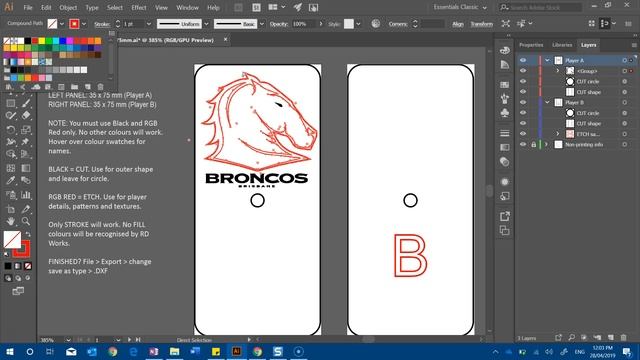640x360 pixels.
Task: Open the Object menu
Action: [x=68, y=7]
